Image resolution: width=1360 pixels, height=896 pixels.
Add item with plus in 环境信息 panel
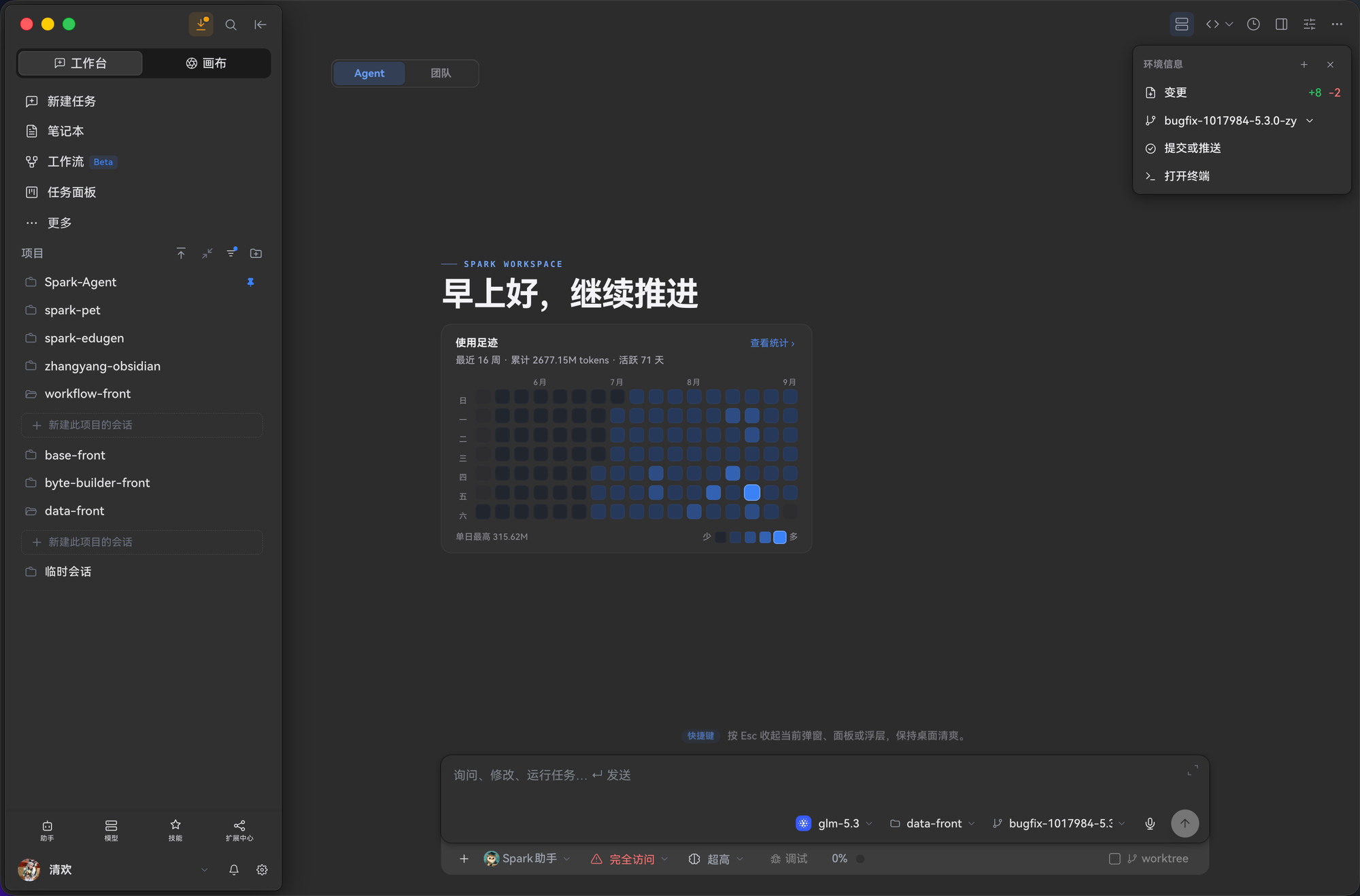coord(1304,65)
